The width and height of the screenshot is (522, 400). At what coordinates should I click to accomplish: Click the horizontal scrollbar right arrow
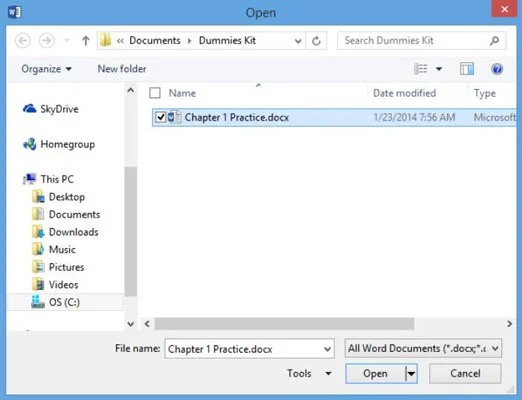pos(509,324)
